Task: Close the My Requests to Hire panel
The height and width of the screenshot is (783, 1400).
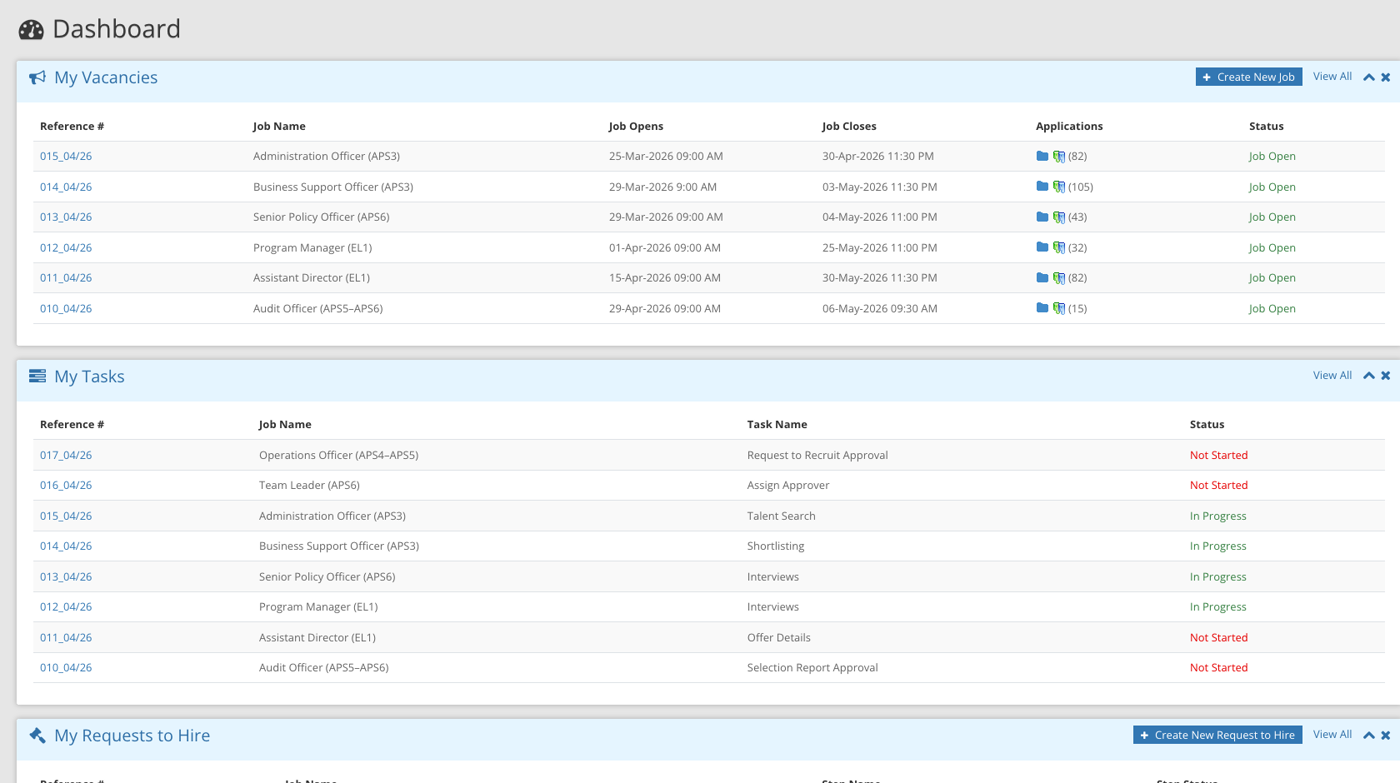Action: click(x=1386, y=735)
